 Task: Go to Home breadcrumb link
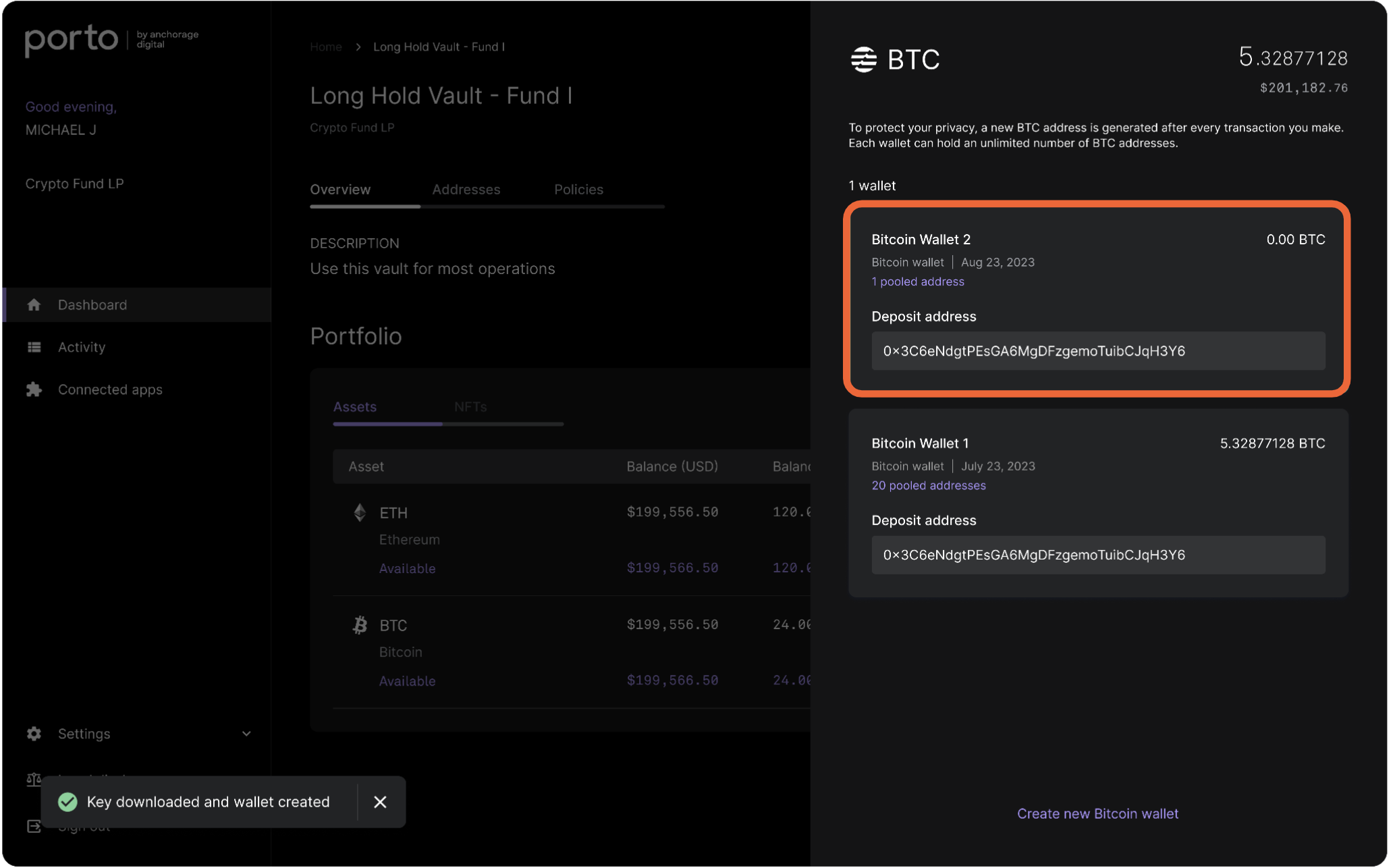(x=326, y=47)
